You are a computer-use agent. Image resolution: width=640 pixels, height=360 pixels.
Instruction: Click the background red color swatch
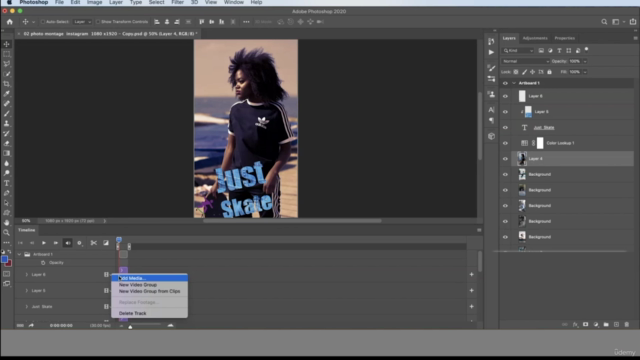tap(9, 263)
